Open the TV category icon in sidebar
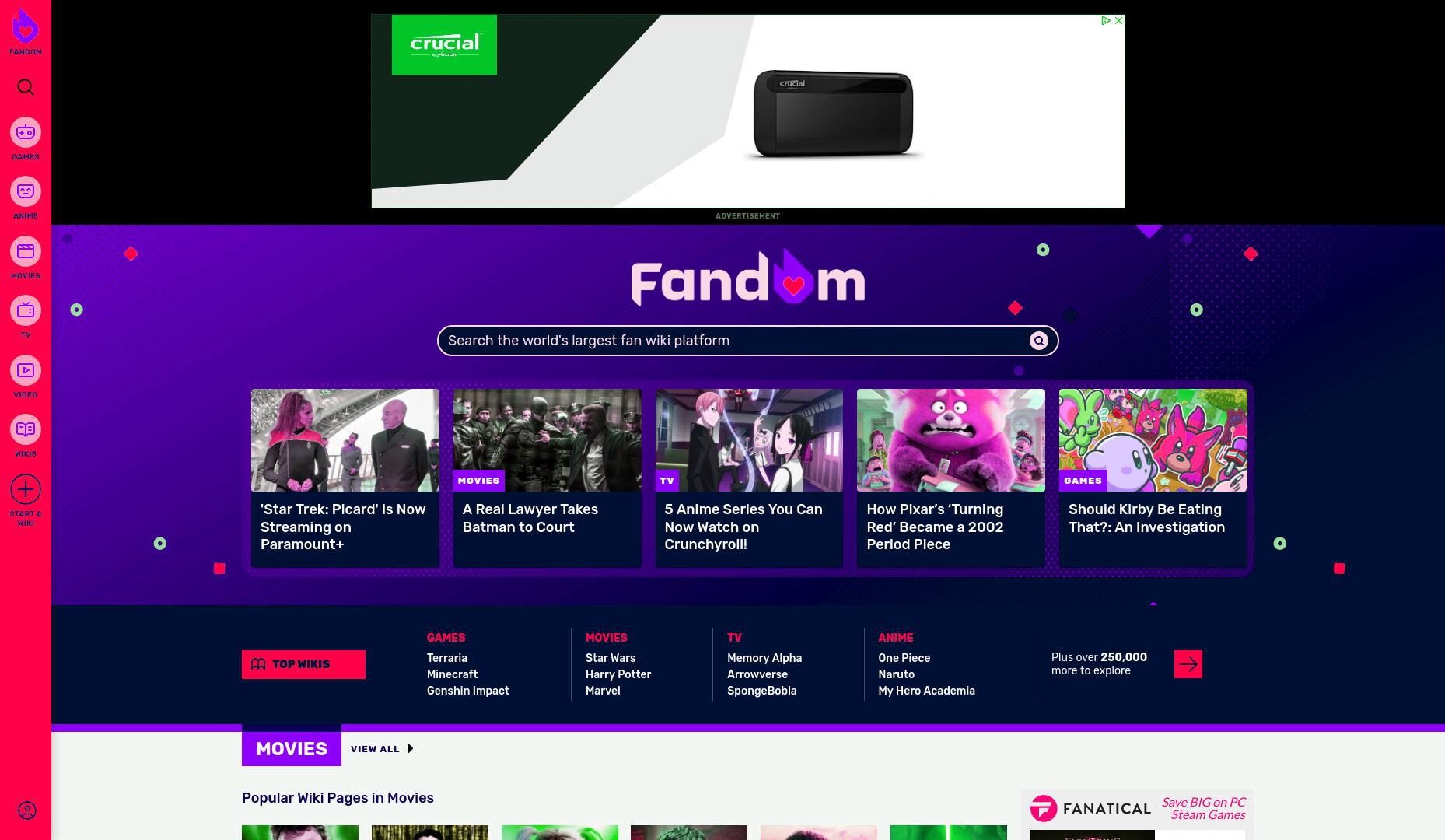 [x=26, y=310]
